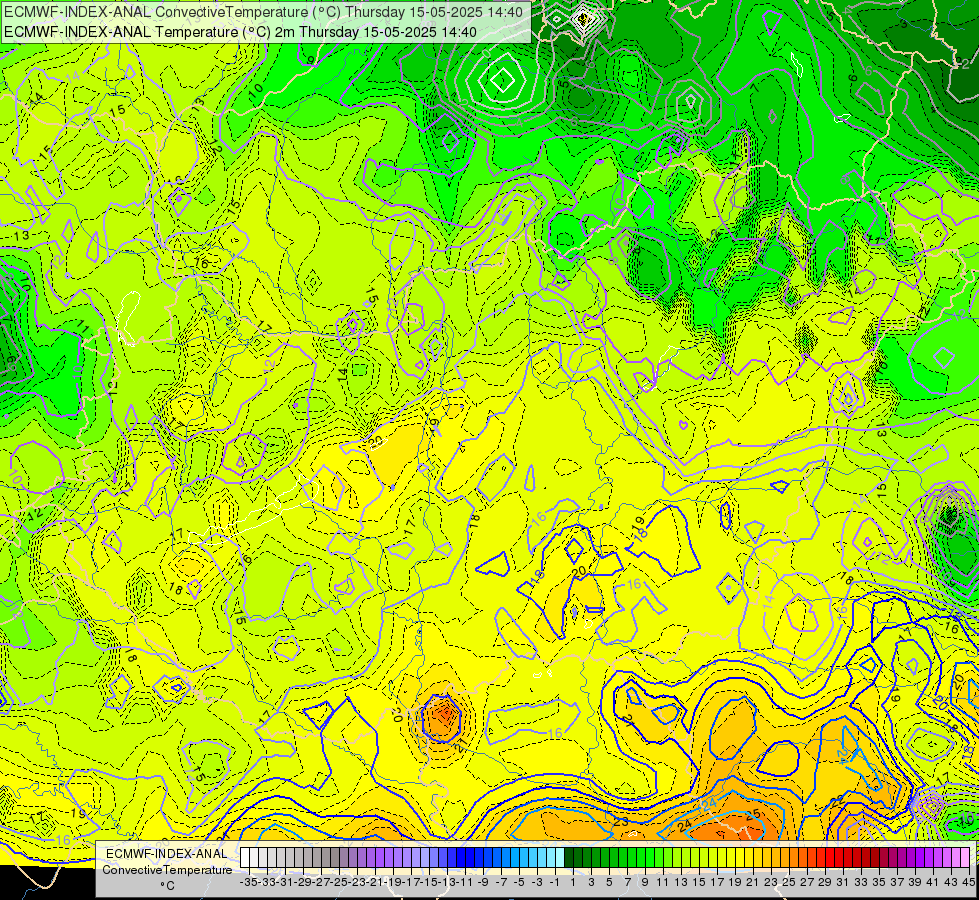This screenshot has width=979, height=900.
Task: Select the bright green swatch above 9
Action: [x=641, y=858]
